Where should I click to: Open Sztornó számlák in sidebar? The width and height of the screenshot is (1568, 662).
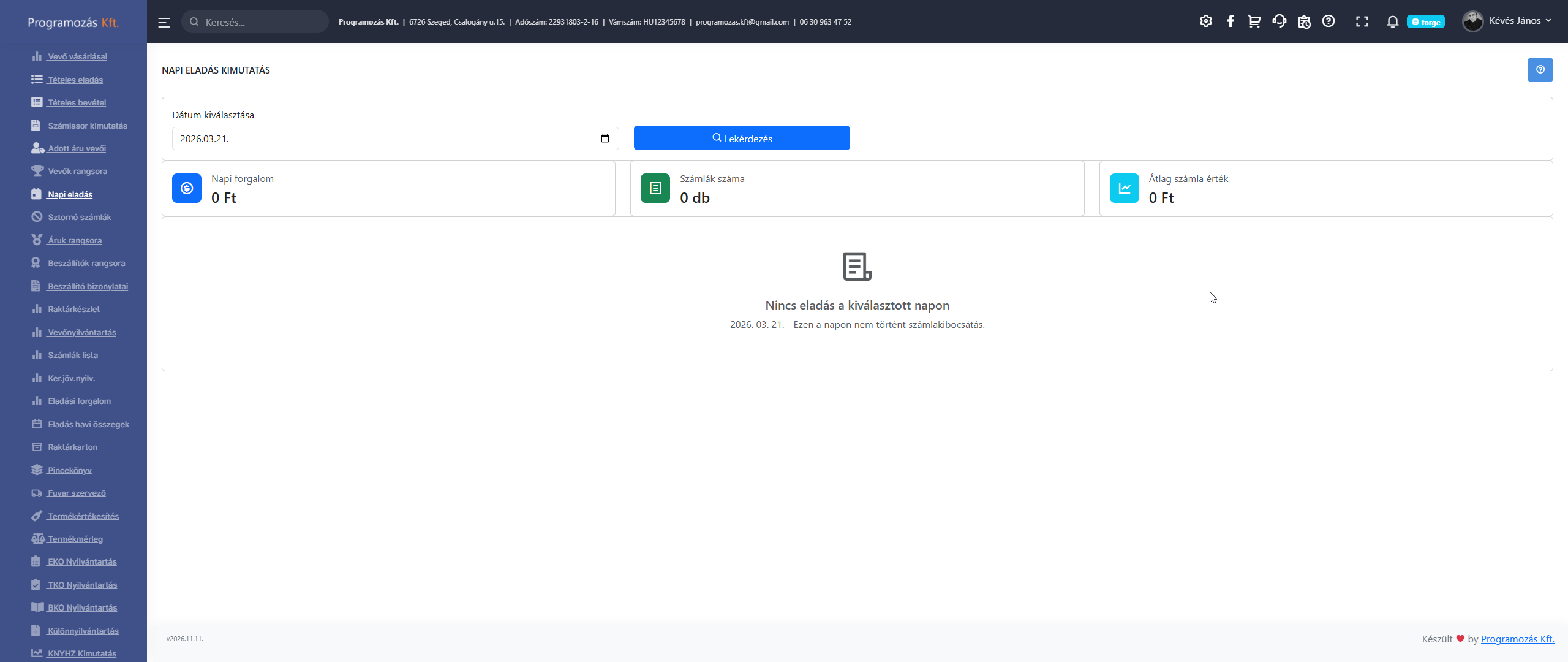tap(79, 218)
